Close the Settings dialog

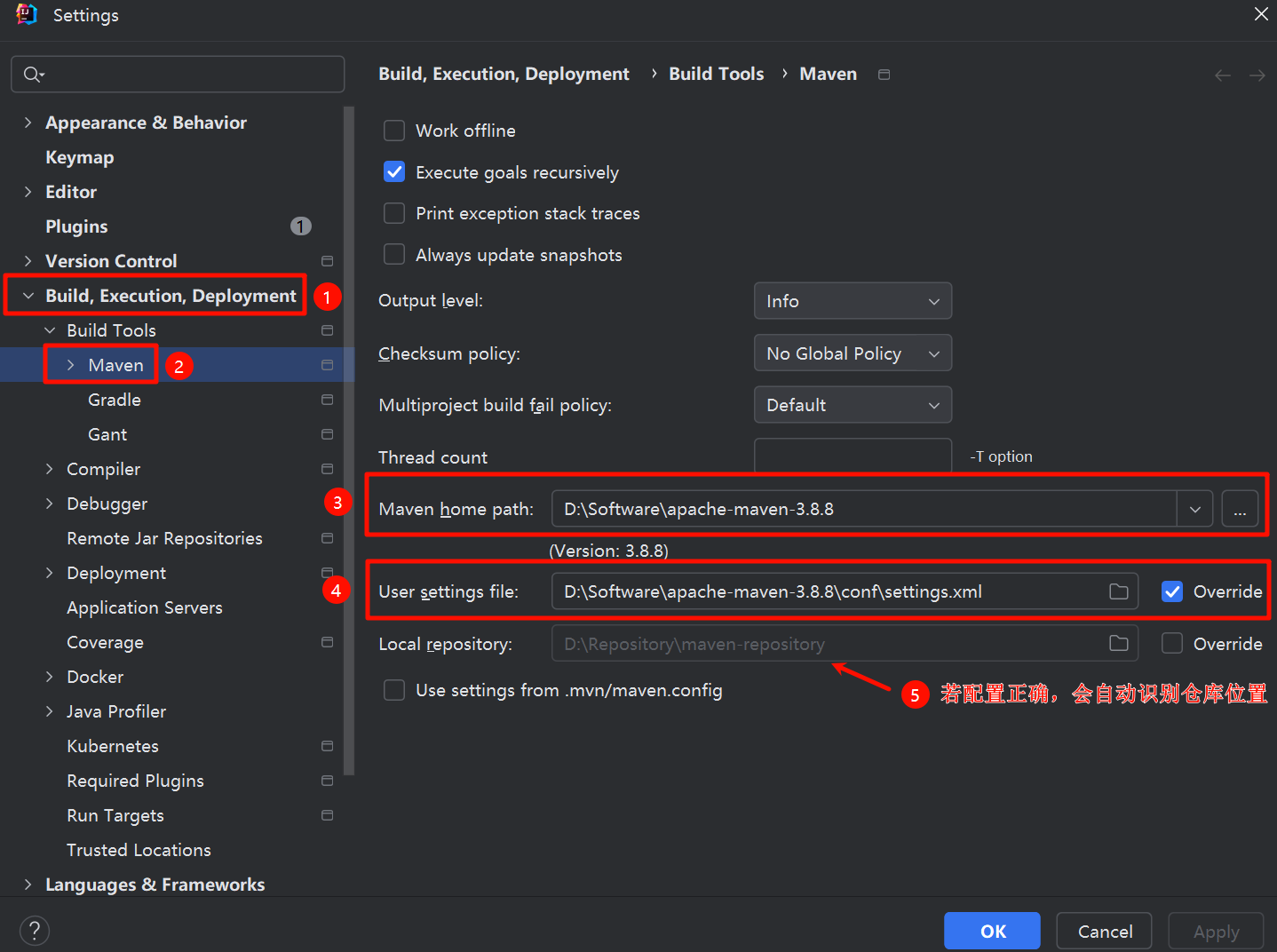(1261, 14)
